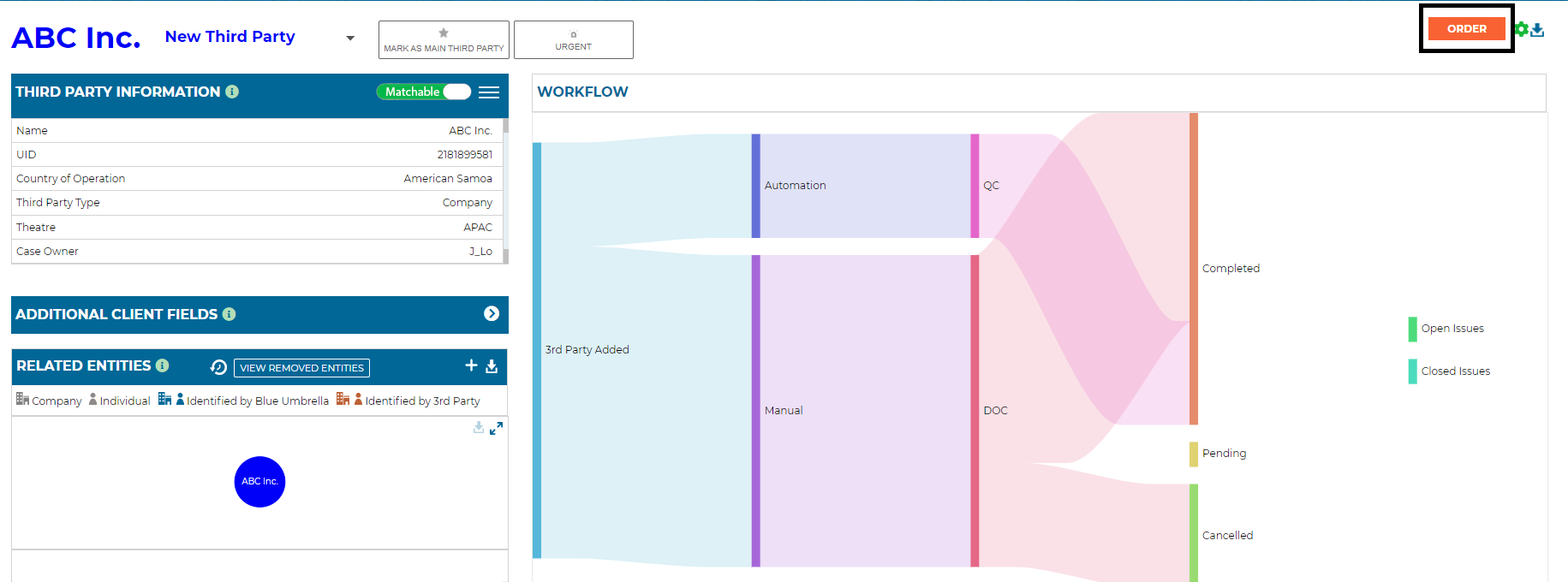
Task: Click the View Removed Entities button
Action: 301,368
